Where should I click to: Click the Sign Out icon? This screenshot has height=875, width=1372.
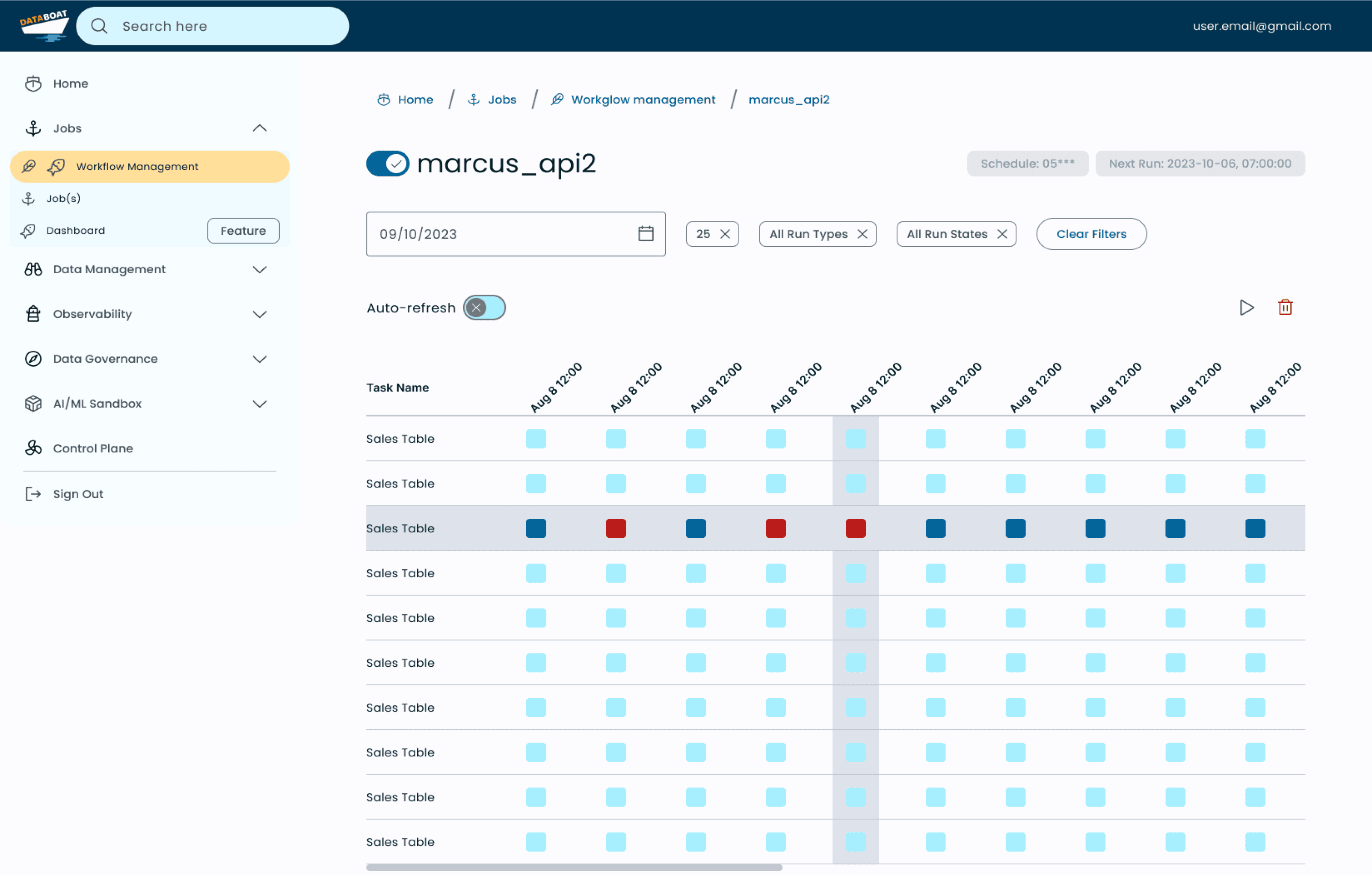tap(33, 494)
